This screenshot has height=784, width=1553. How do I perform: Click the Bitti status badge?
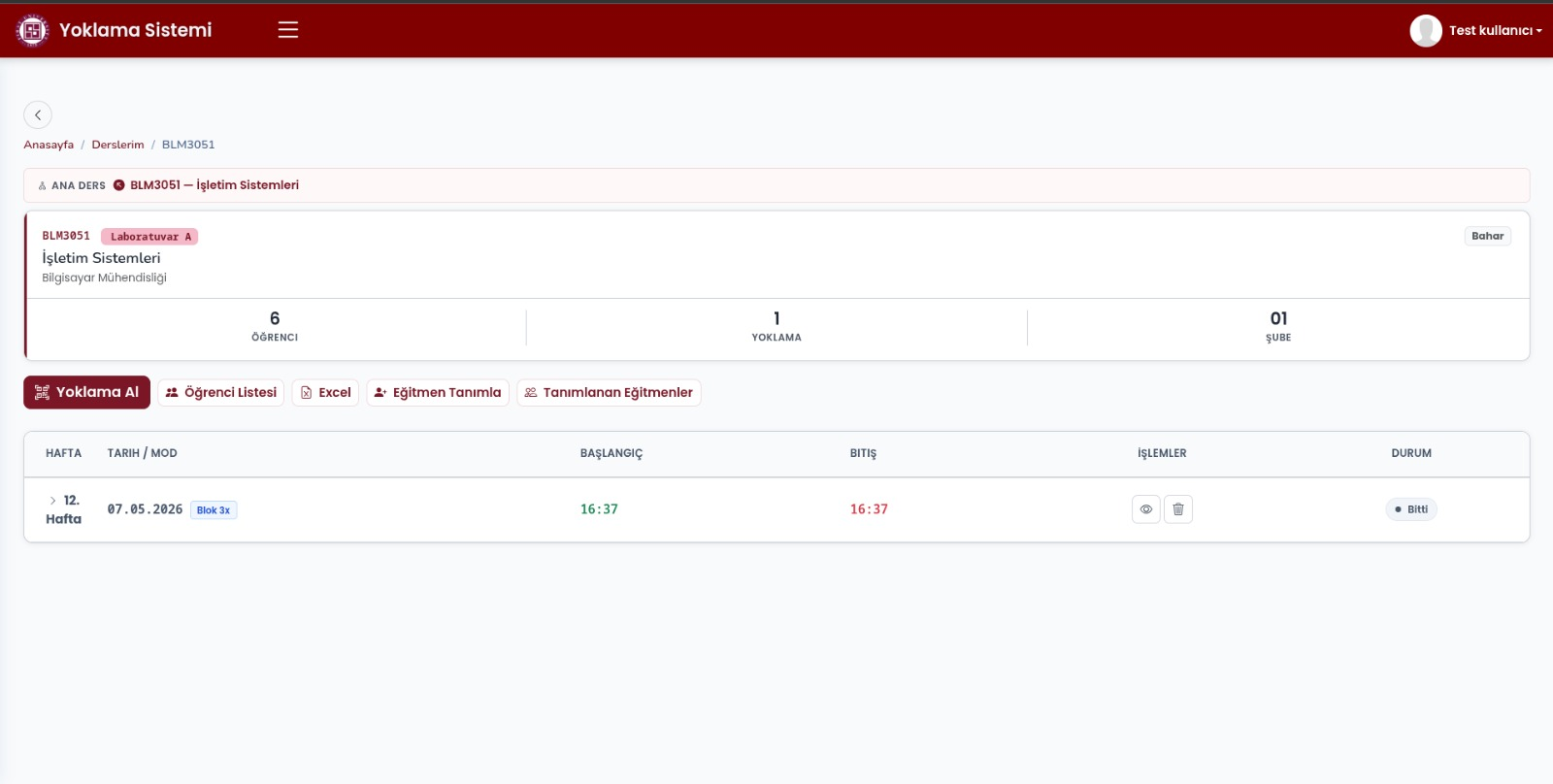click(x=1411, y=509)
